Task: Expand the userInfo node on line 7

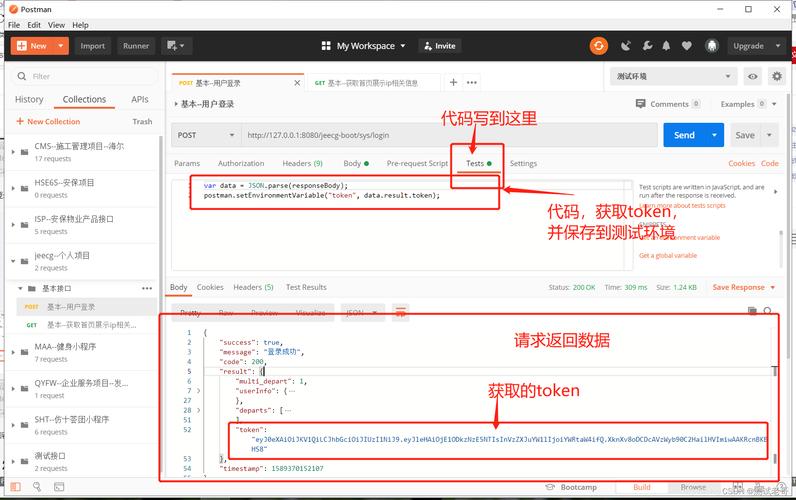Action: point(198,391)
